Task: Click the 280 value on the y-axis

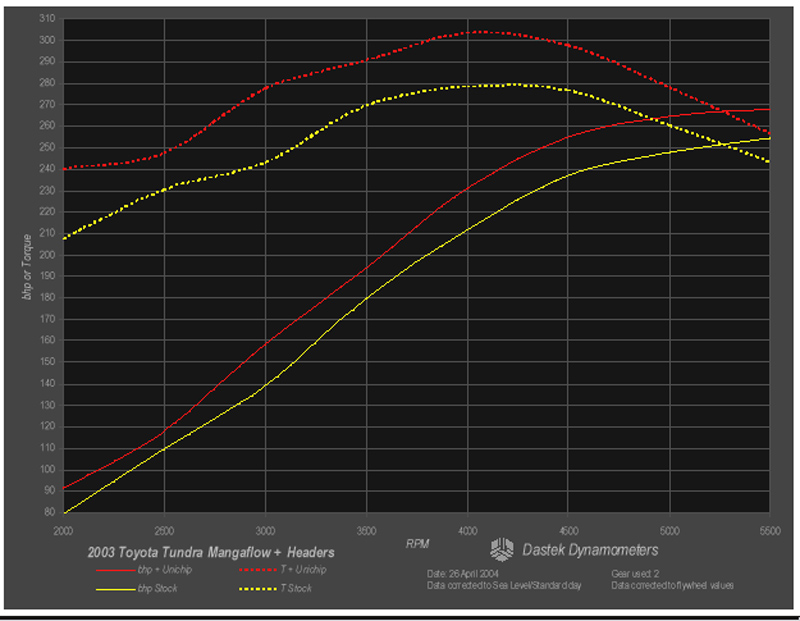Action: [47, 83]
